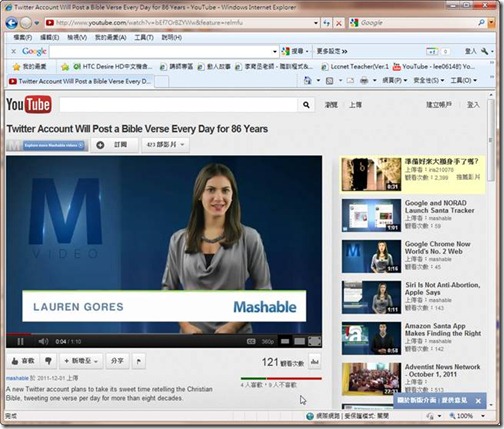Click the browser Forward arrow button
The height and width of the screenshot is (429, 504).
point(26,23)
